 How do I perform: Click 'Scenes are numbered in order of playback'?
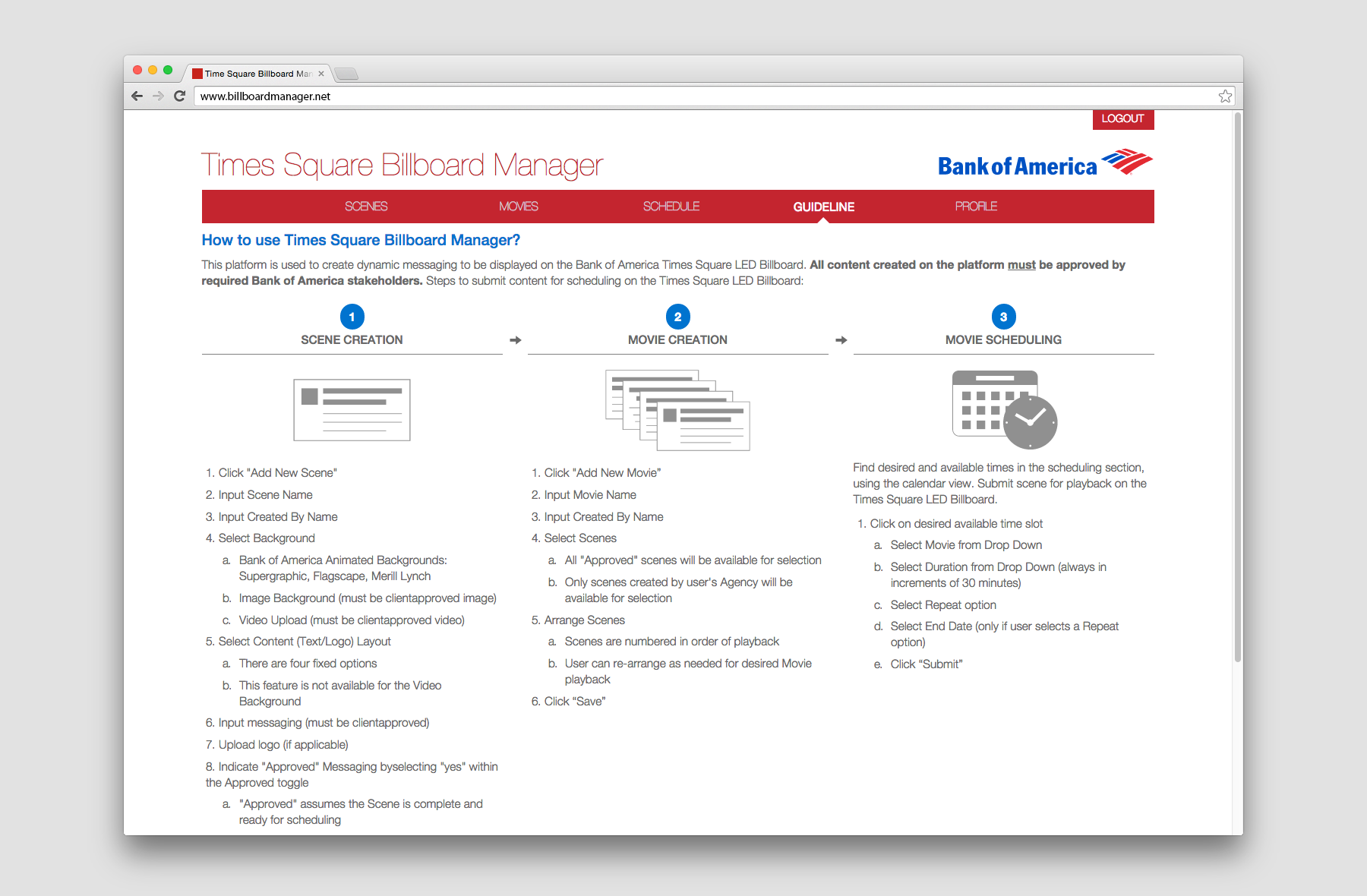pos(672,642)
